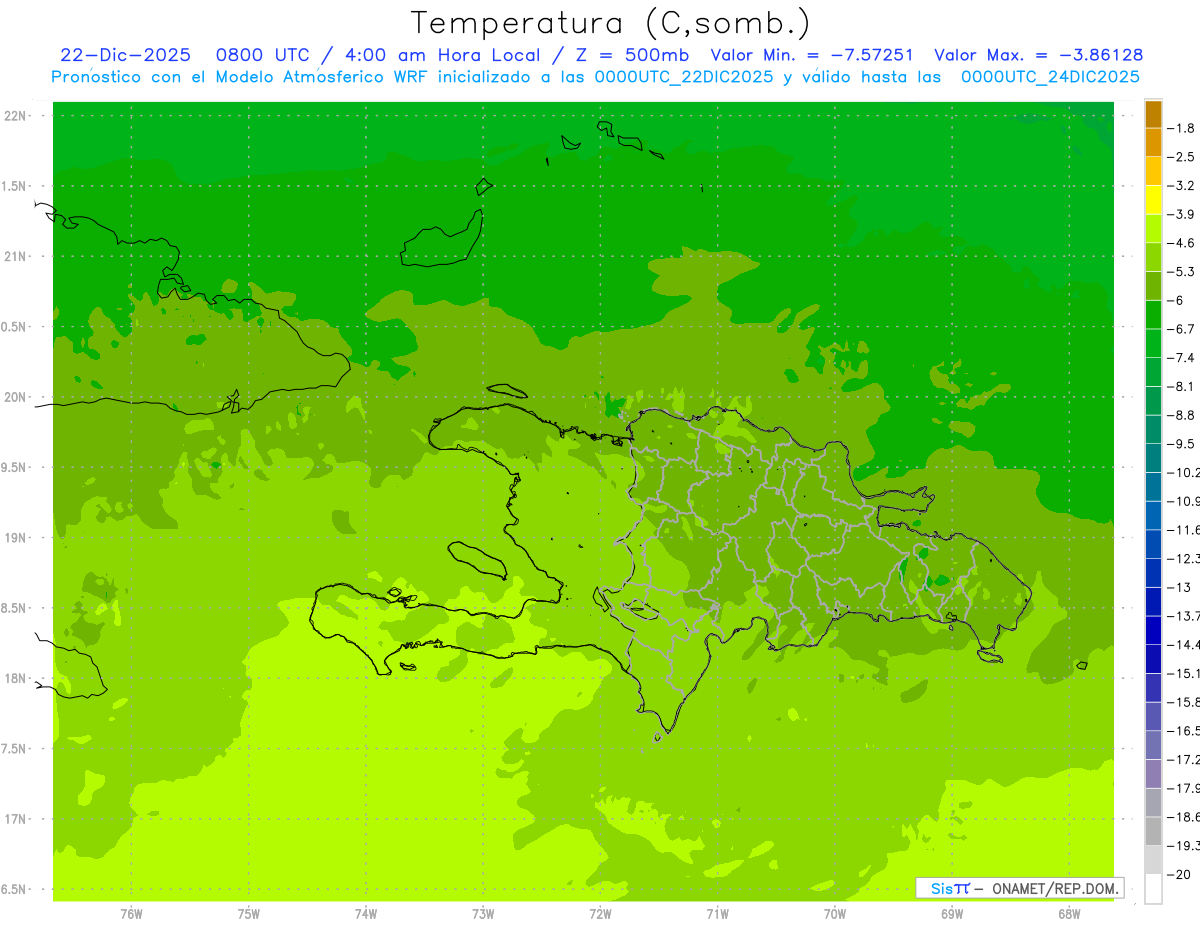Click the legend value "-8.8"
The height and width of the screenshot is (927, 1200).
(1183, 415)
